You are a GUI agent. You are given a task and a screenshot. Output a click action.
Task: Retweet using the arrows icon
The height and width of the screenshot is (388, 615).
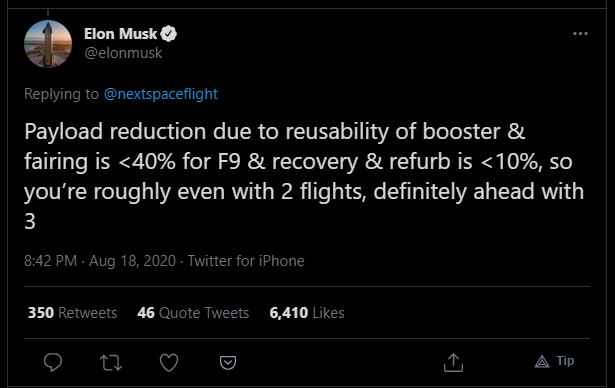(x=111, y=362)
